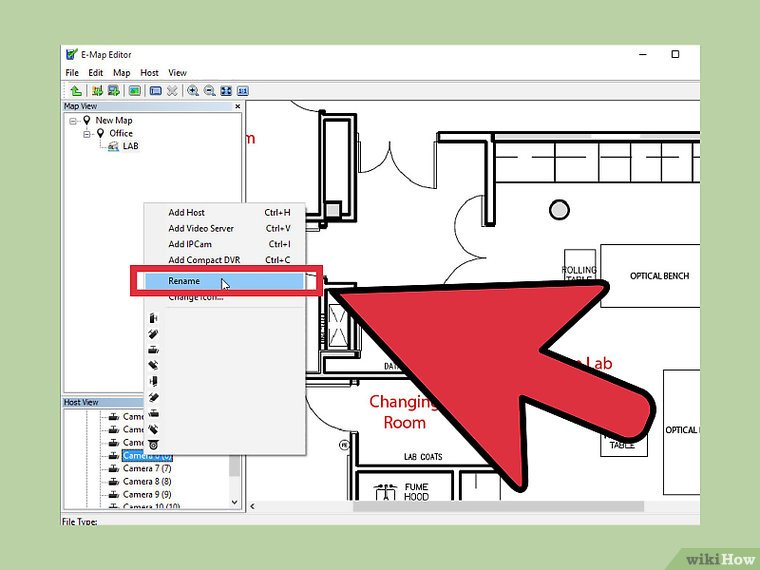Select Camera 8 (8) in Host View
The image size is (760, 570).
pyautogui.click(x=147, y=481)
